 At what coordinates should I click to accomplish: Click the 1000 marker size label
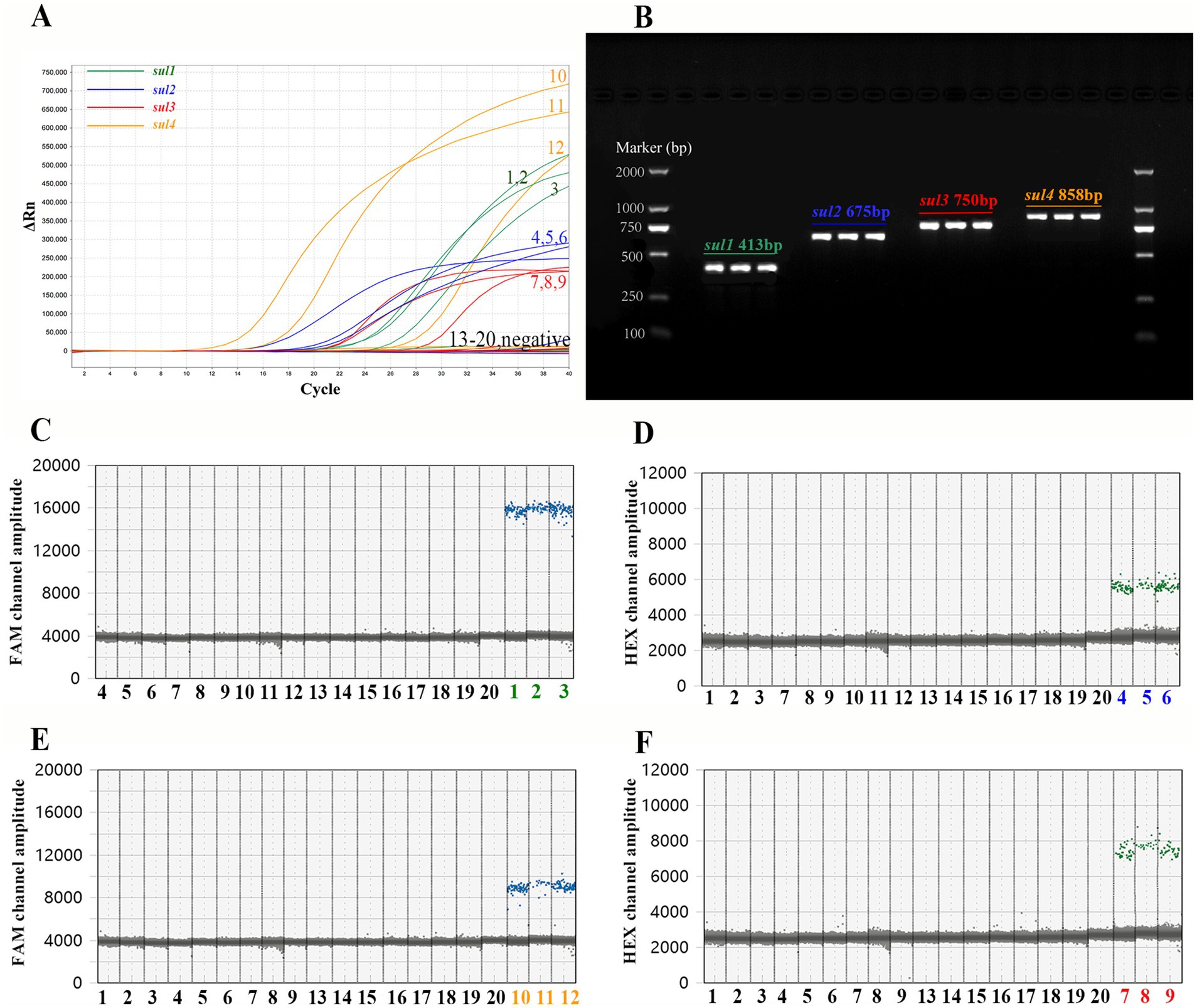click(630, 208)
